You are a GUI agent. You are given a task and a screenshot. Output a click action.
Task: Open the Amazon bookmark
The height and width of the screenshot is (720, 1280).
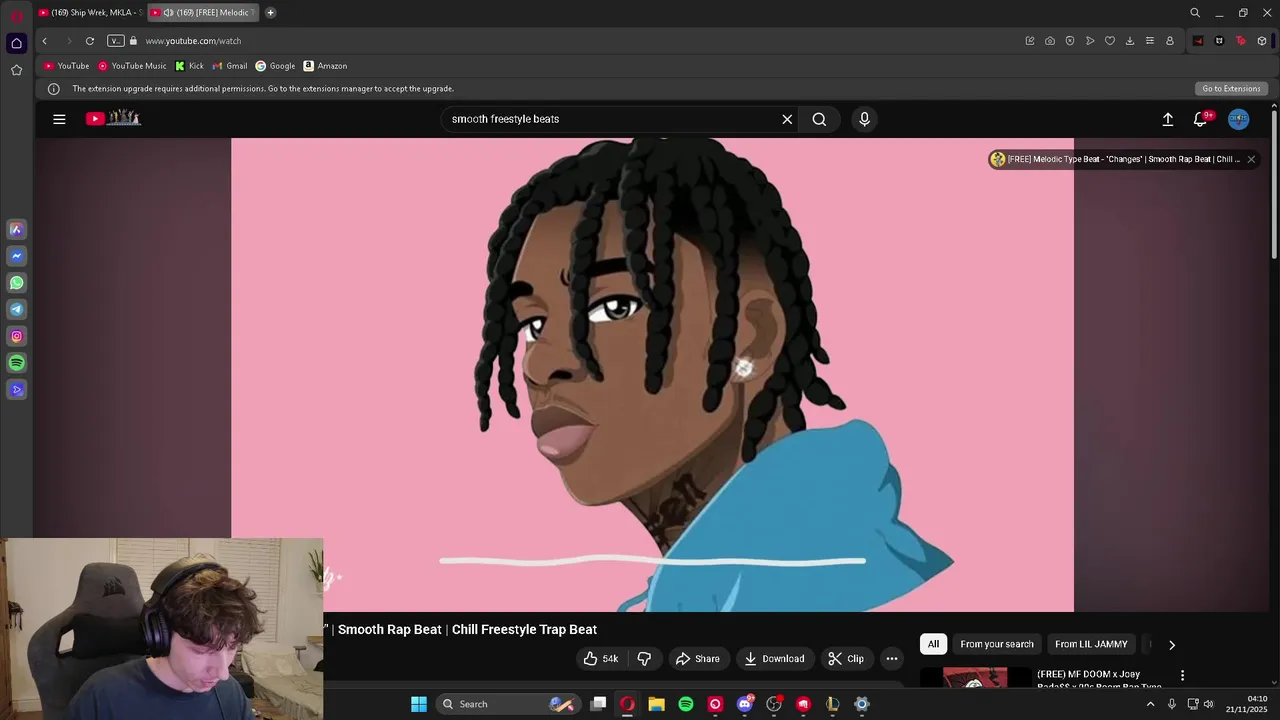tap(325, 66)
